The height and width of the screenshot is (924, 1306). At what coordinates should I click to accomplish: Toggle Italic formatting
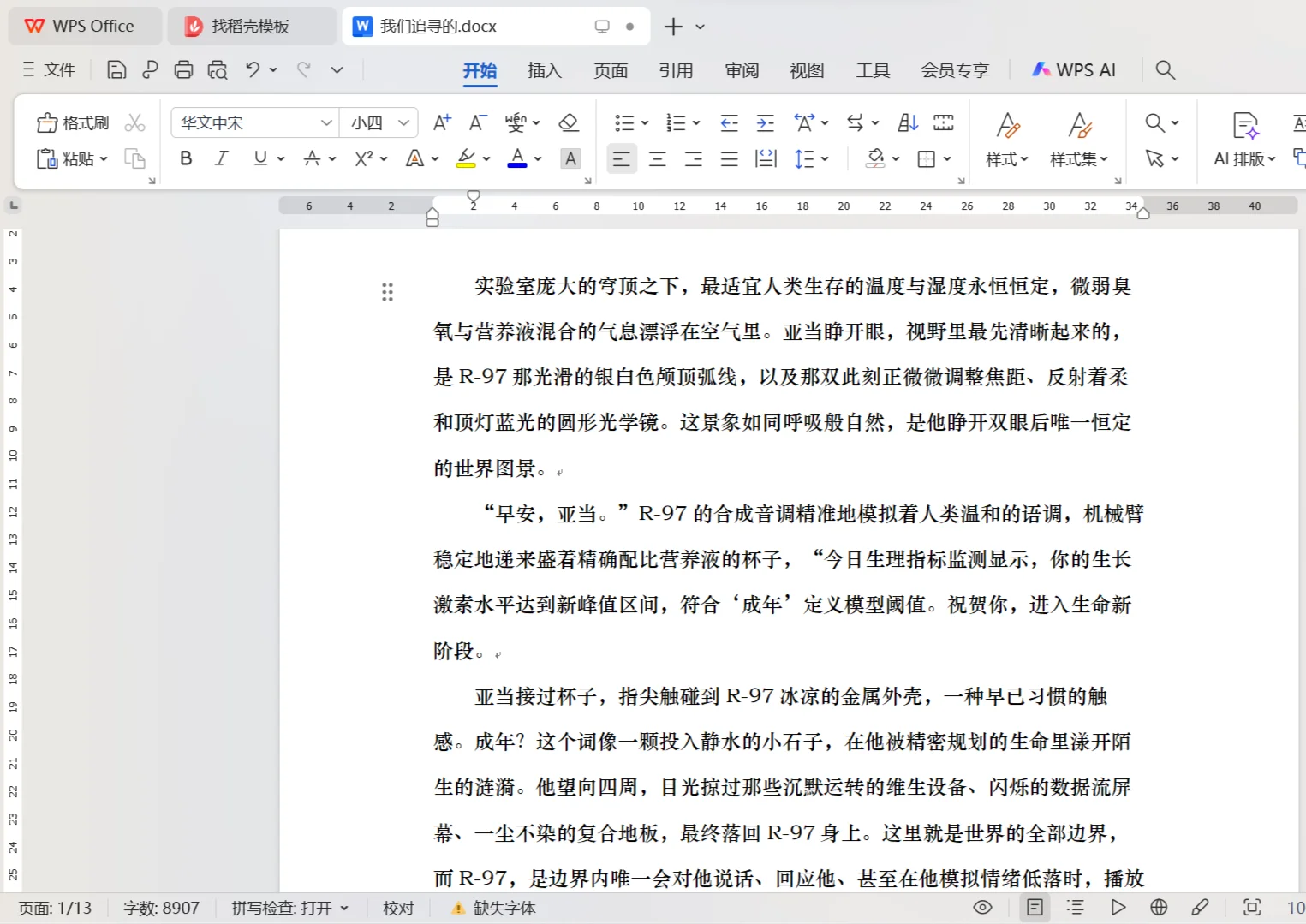[221, 158]
